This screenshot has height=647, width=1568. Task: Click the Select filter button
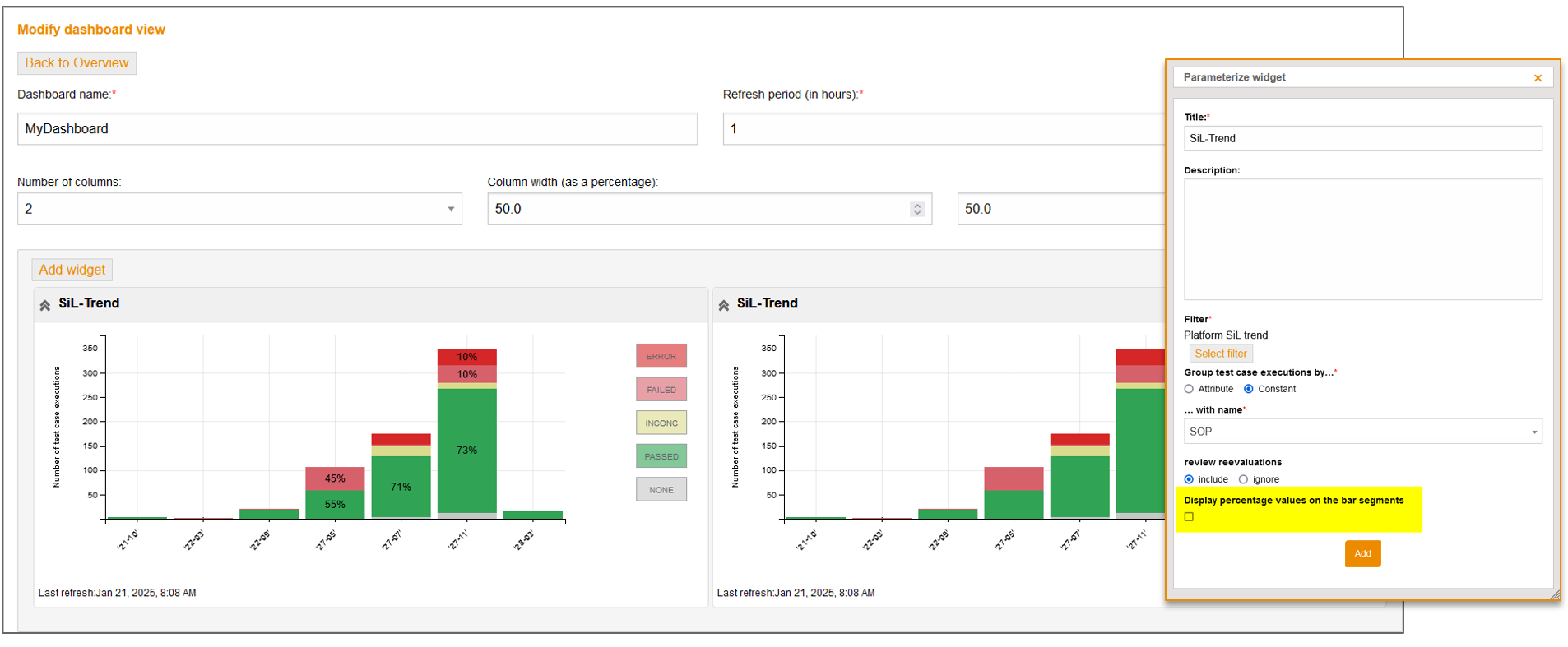coord(1220,354)
